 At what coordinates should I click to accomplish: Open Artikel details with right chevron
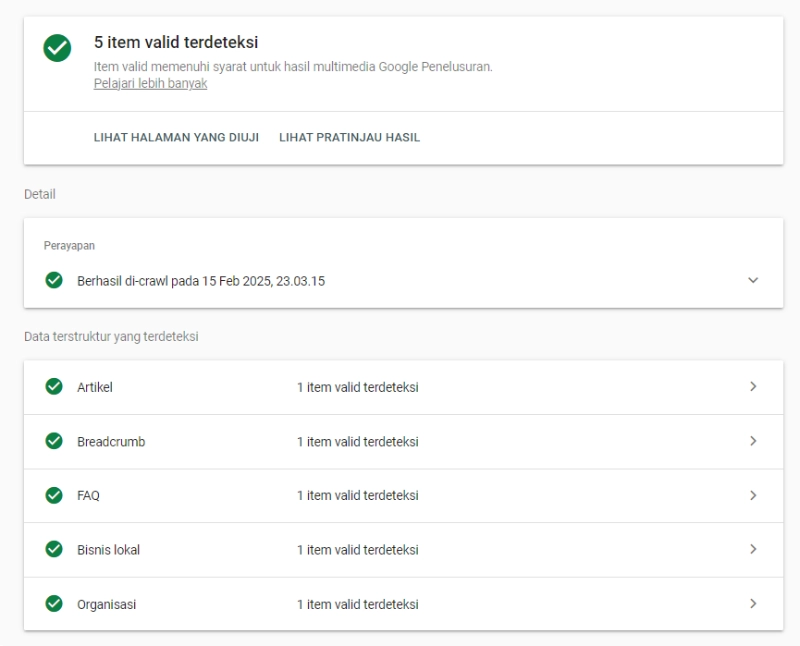pyautogui.click(x=753, y=387)
